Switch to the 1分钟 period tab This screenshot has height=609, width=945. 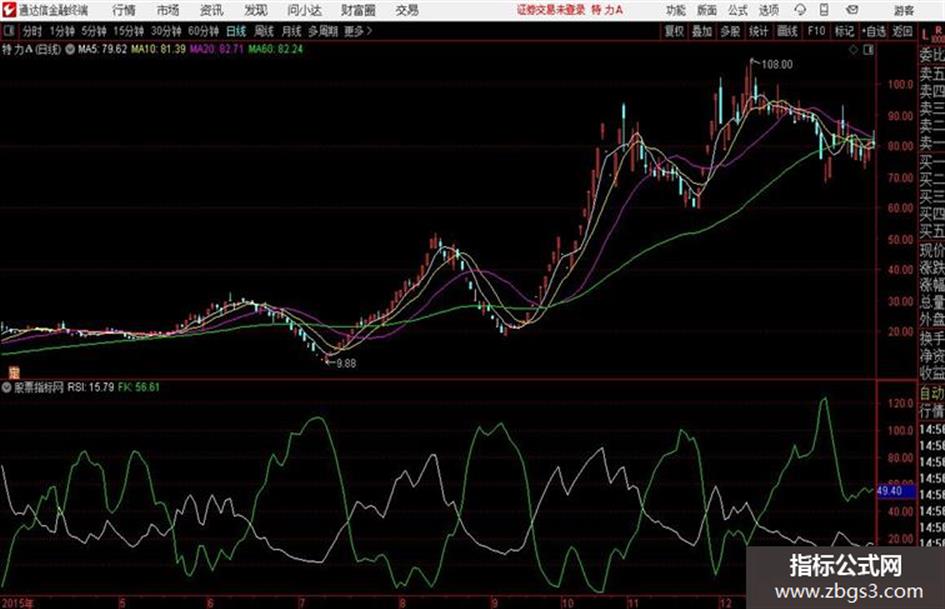coord(61,31)
